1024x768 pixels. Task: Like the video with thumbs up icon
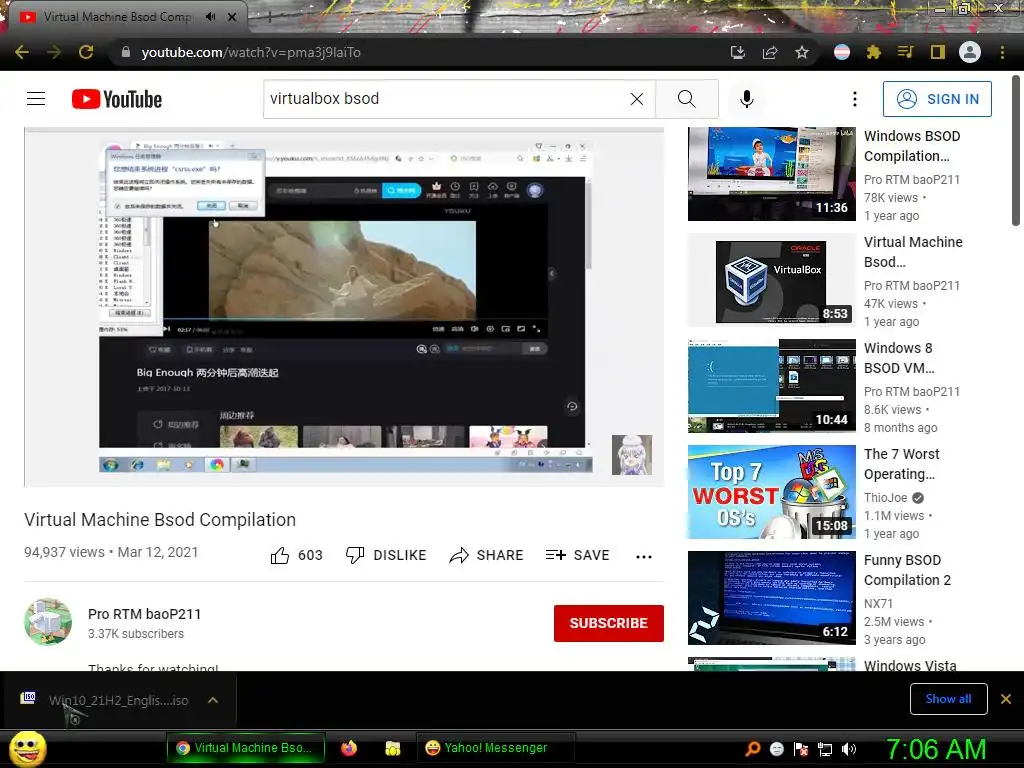(x=280, y=555)
